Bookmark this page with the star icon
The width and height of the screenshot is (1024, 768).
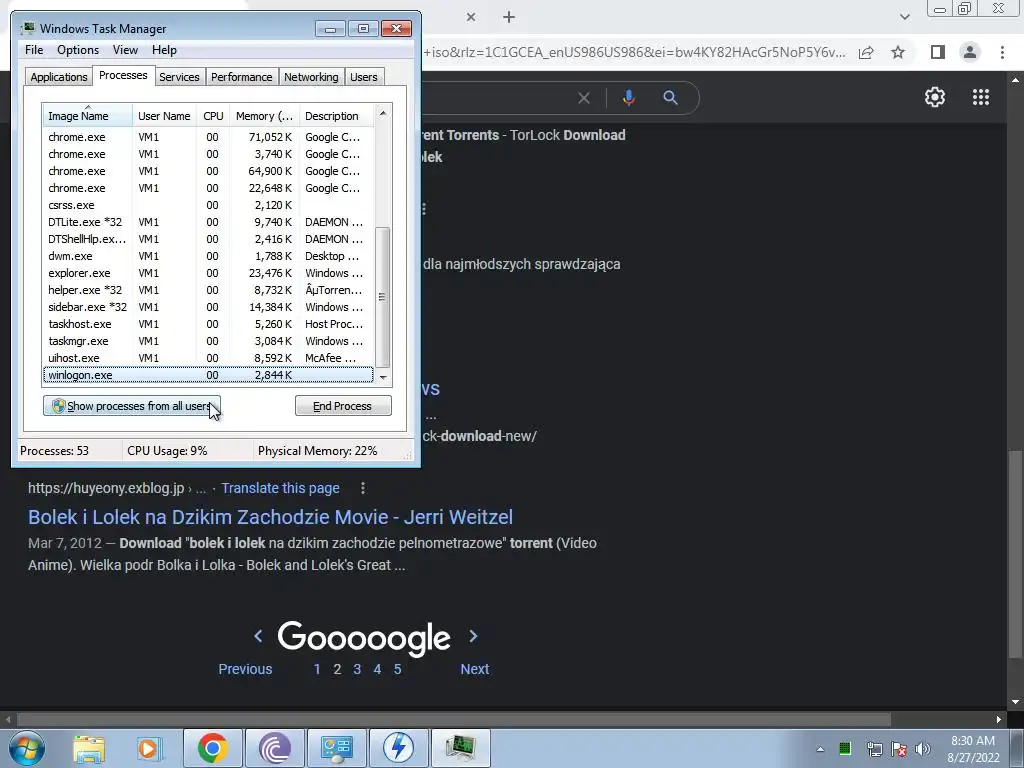(x=898, y=52)
